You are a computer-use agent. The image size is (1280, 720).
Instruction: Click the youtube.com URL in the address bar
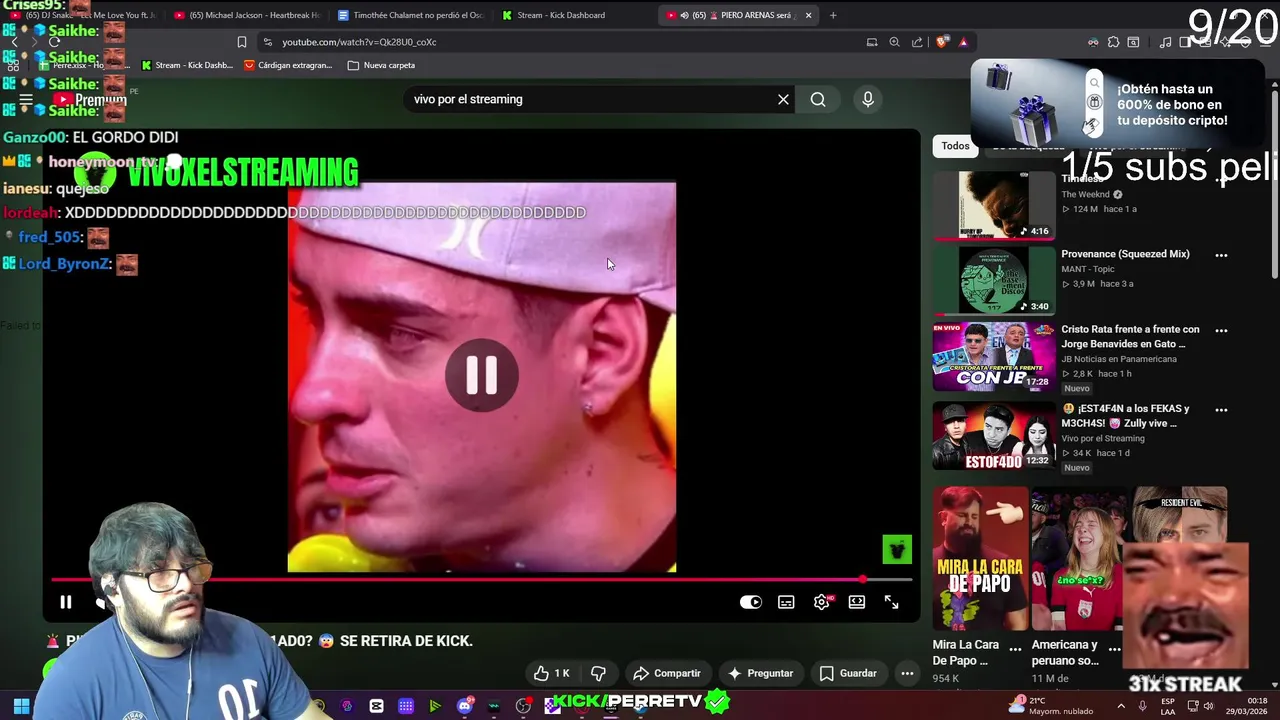click(x=359, y=42)
